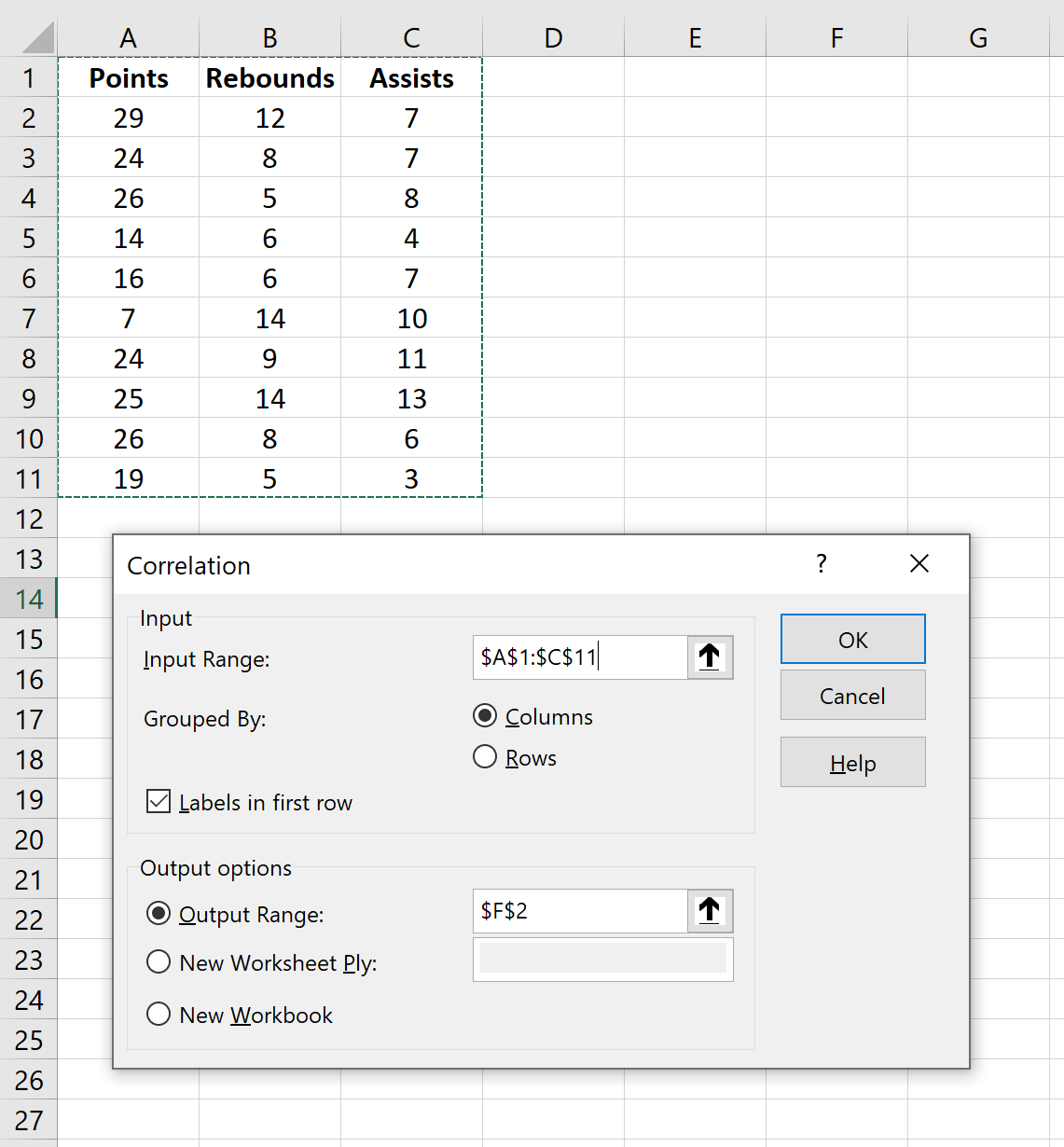
Task: Select row 14 header
Action: [29, 599]
